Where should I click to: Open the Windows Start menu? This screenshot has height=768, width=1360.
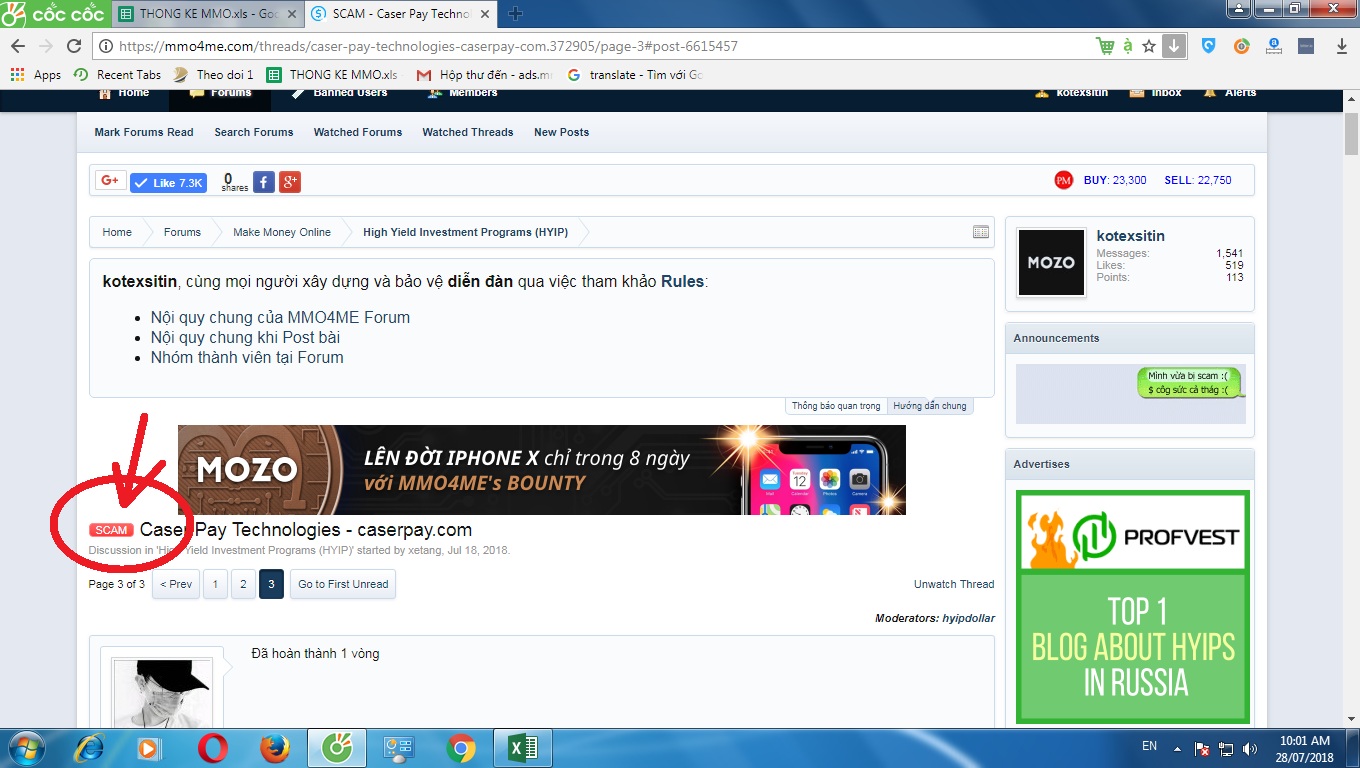(x=27, y=747)
